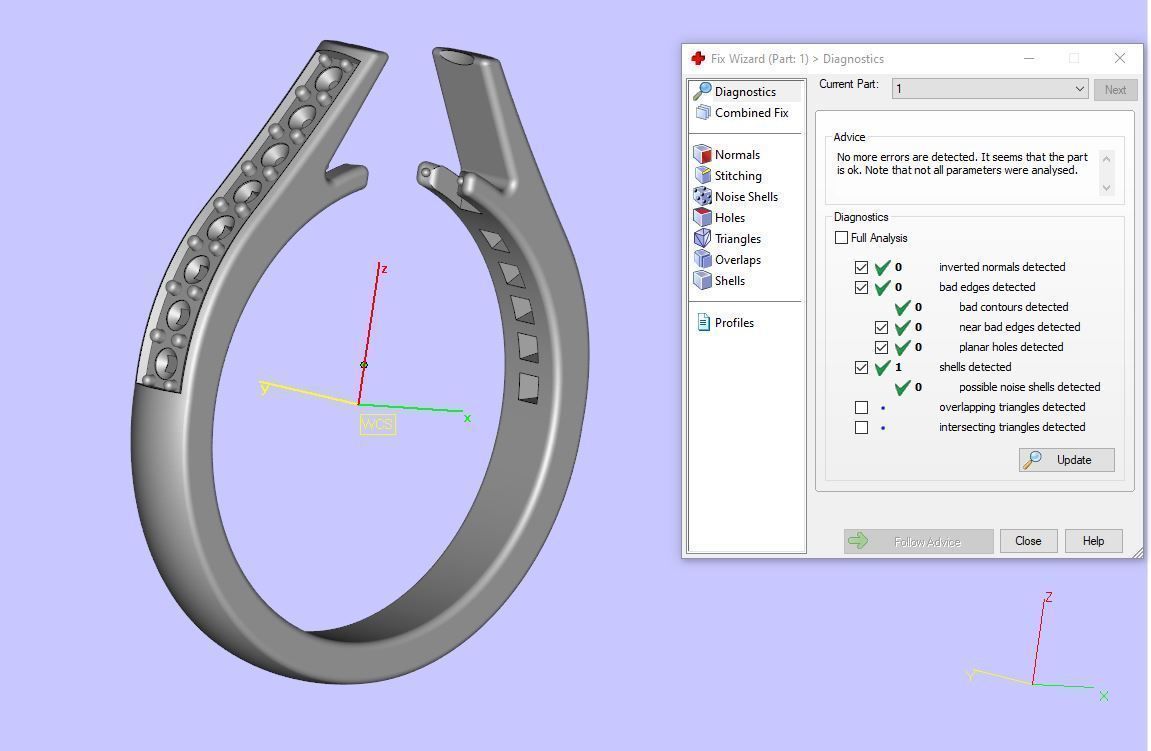The image size is (1151, 751).
Task: Click the Normals cube icon
Action: click(x=702, y=154)
